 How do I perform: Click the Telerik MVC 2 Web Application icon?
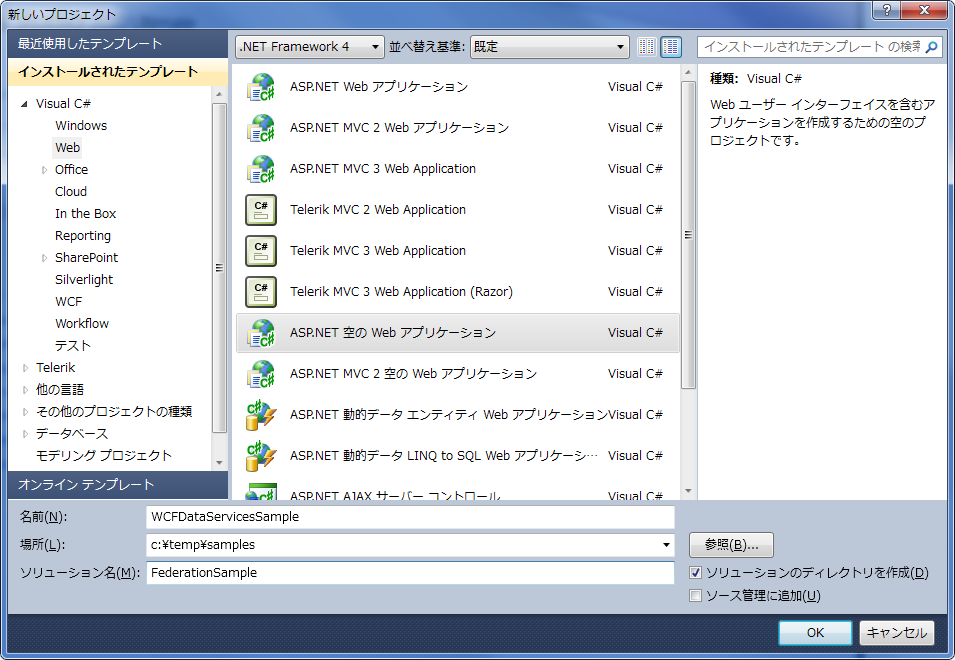coord(261,209)
